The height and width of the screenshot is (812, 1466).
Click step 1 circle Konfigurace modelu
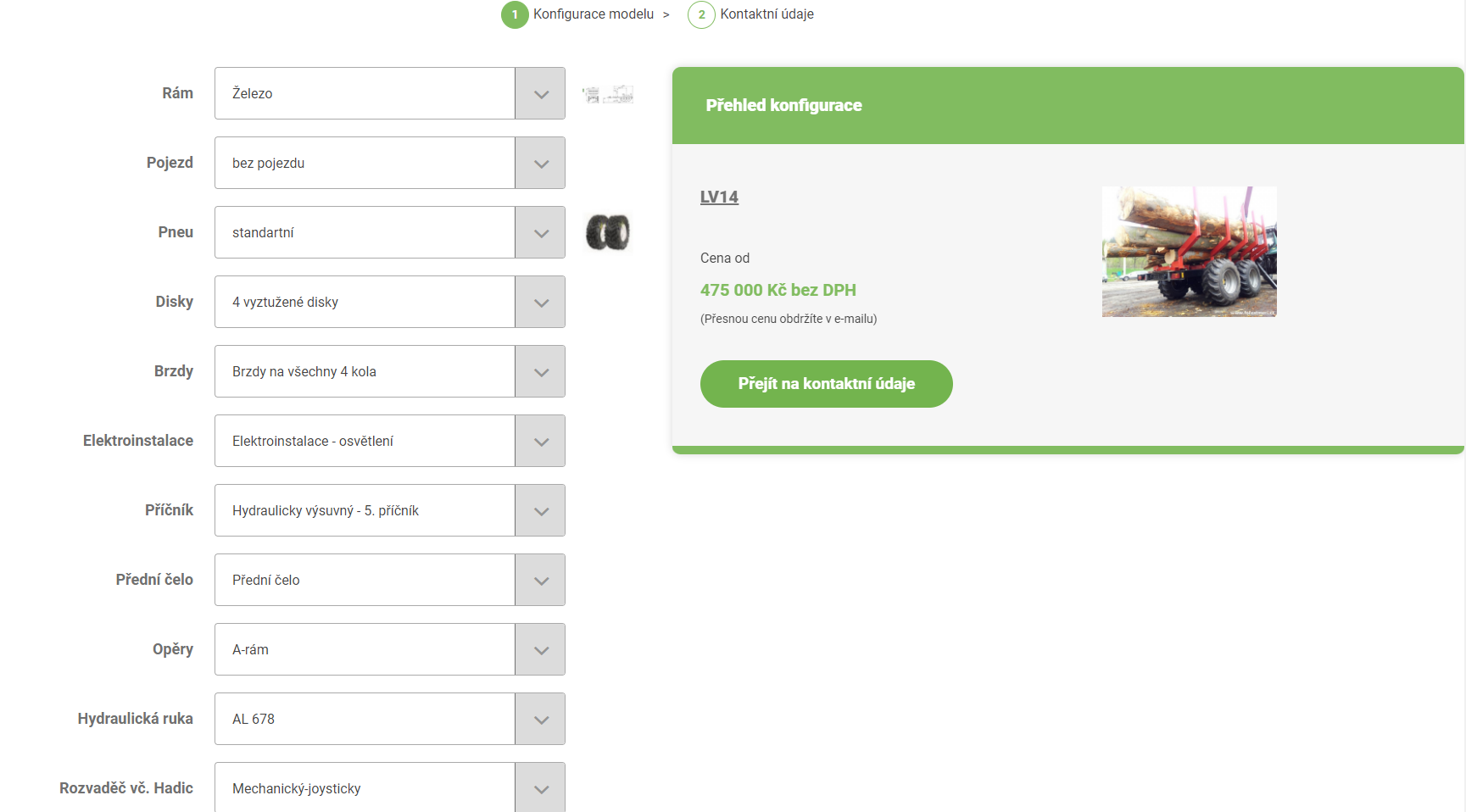click(515, 14)
